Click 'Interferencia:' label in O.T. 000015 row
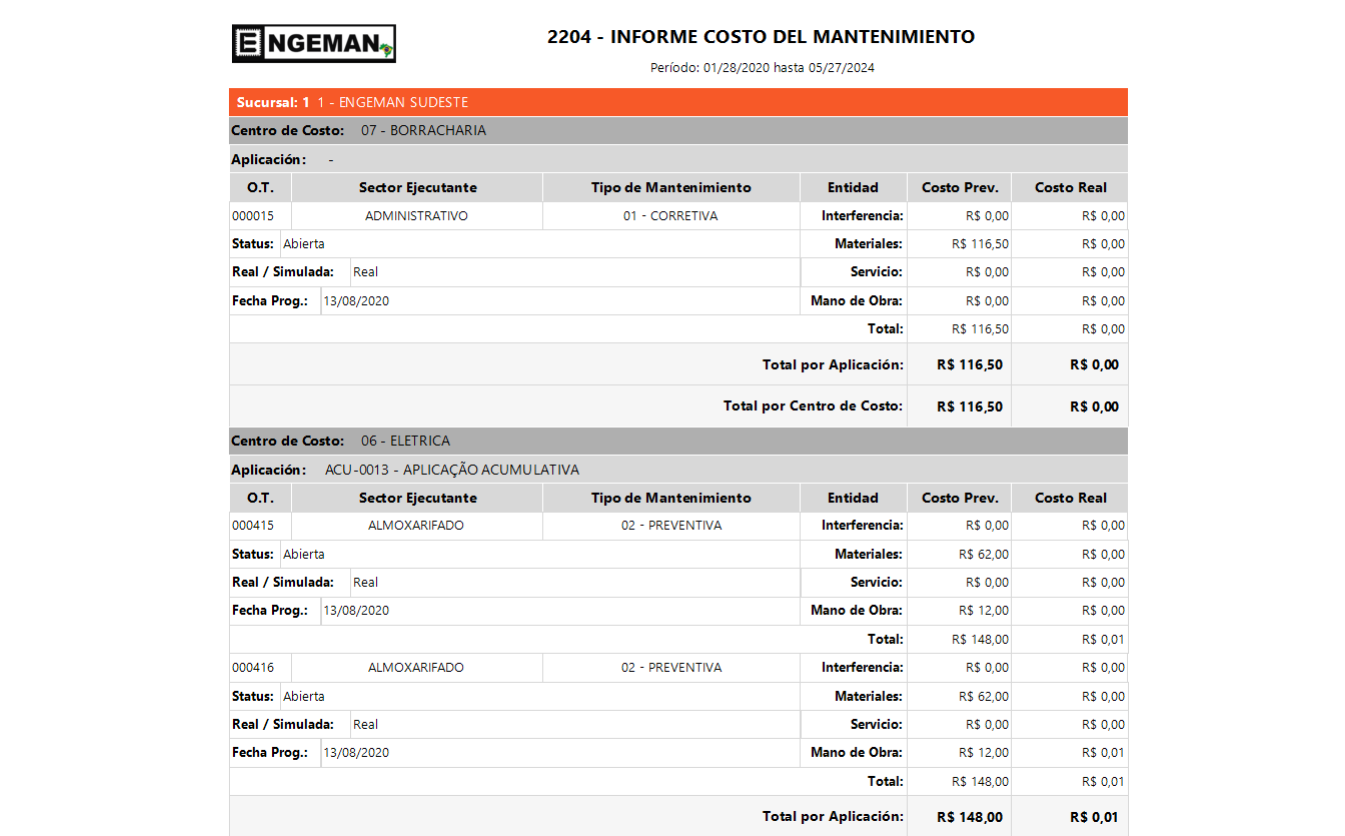This screenshot has height=836, width=1345. (863, 215)
